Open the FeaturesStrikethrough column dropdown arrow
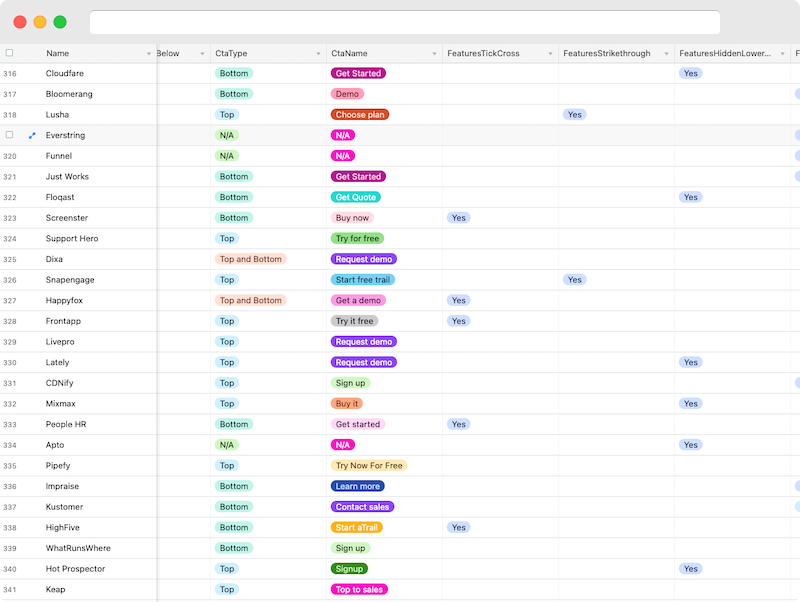800x602 pixels. (x=666, y=54)
